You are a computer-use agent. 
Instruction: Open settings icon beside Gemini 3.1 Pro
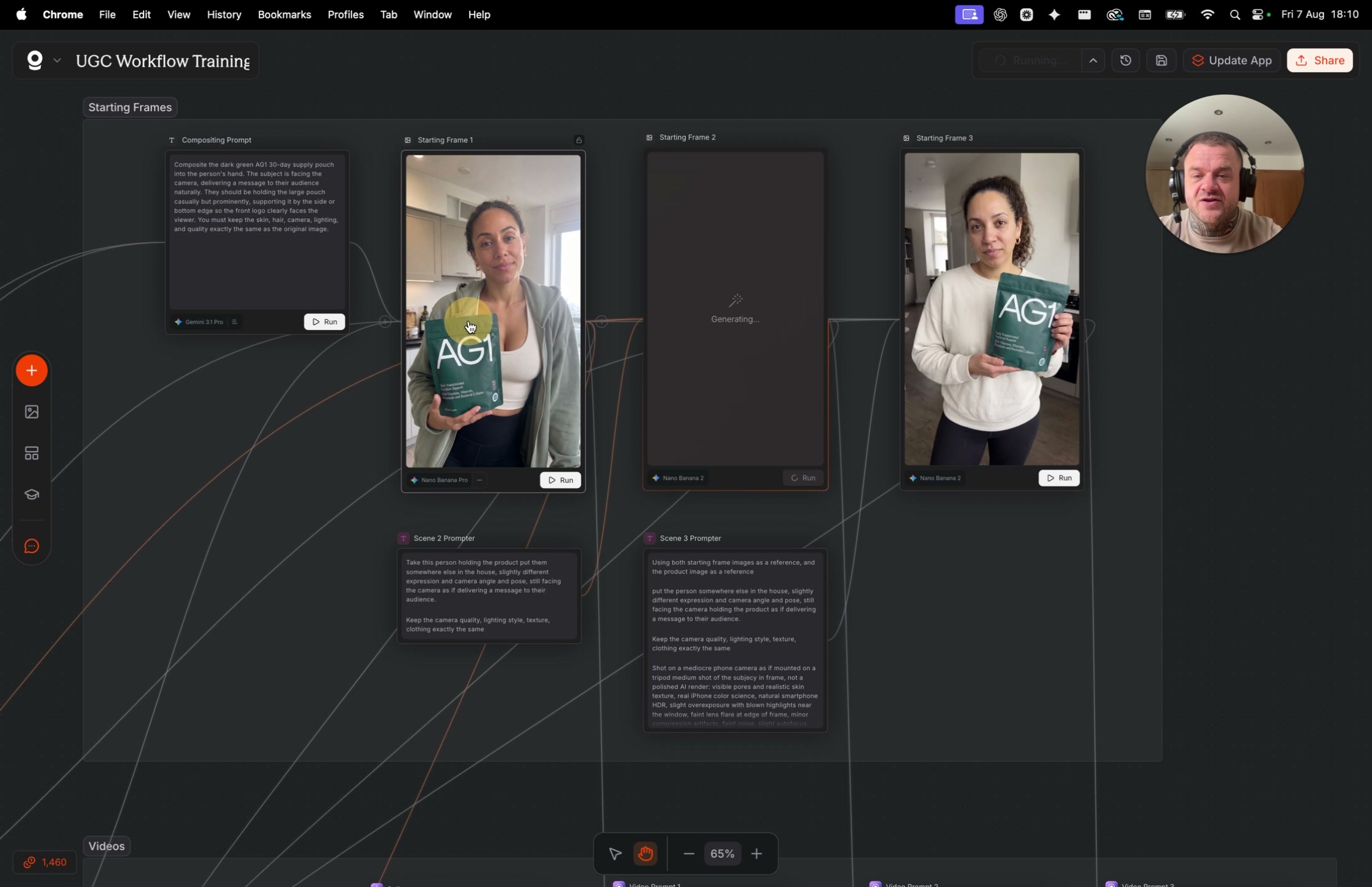pos(234,322)
